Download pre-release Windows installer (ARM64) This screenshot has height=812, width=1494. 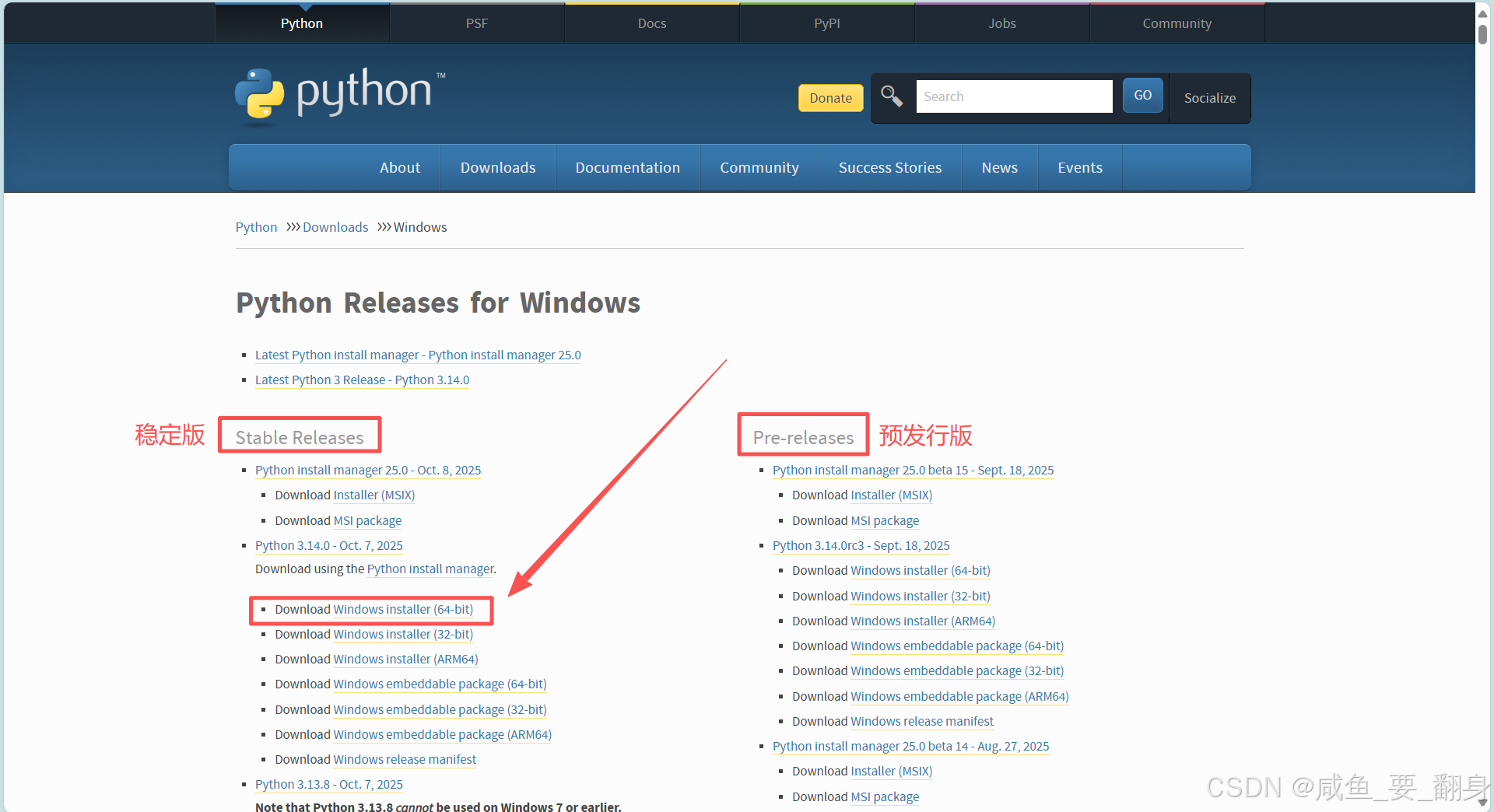click(923, 621)
